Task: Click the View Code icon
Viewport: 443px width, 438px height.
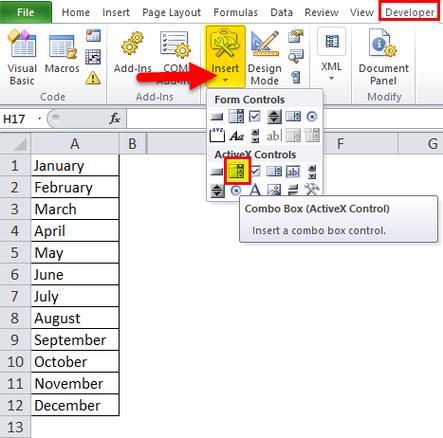Action: (x=296, y=57)
